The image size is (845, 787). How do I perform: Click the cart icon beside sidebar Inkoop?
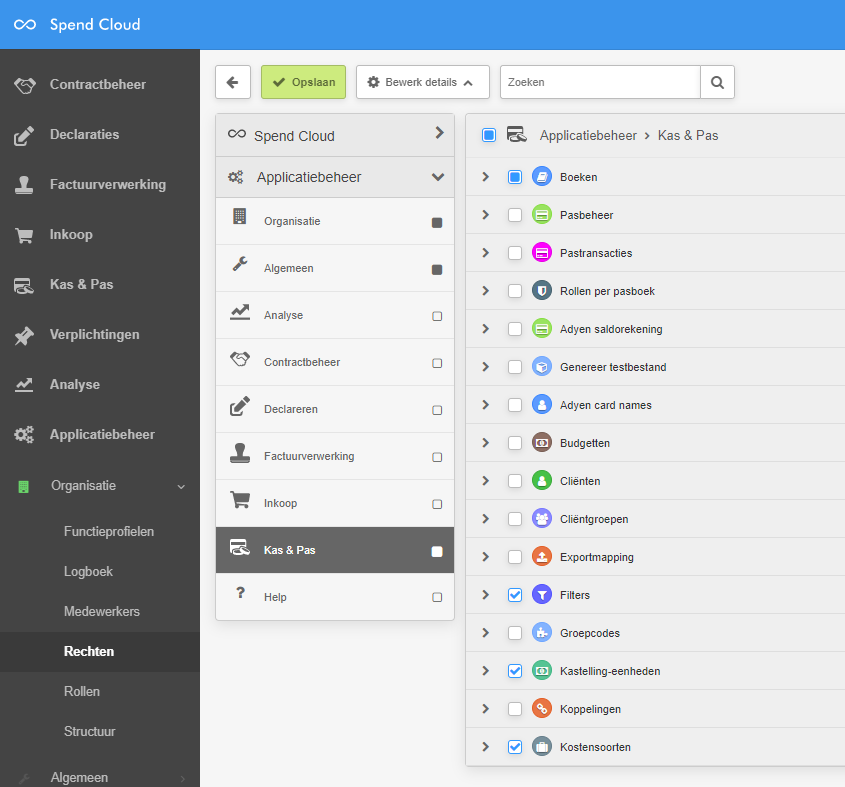24,235
